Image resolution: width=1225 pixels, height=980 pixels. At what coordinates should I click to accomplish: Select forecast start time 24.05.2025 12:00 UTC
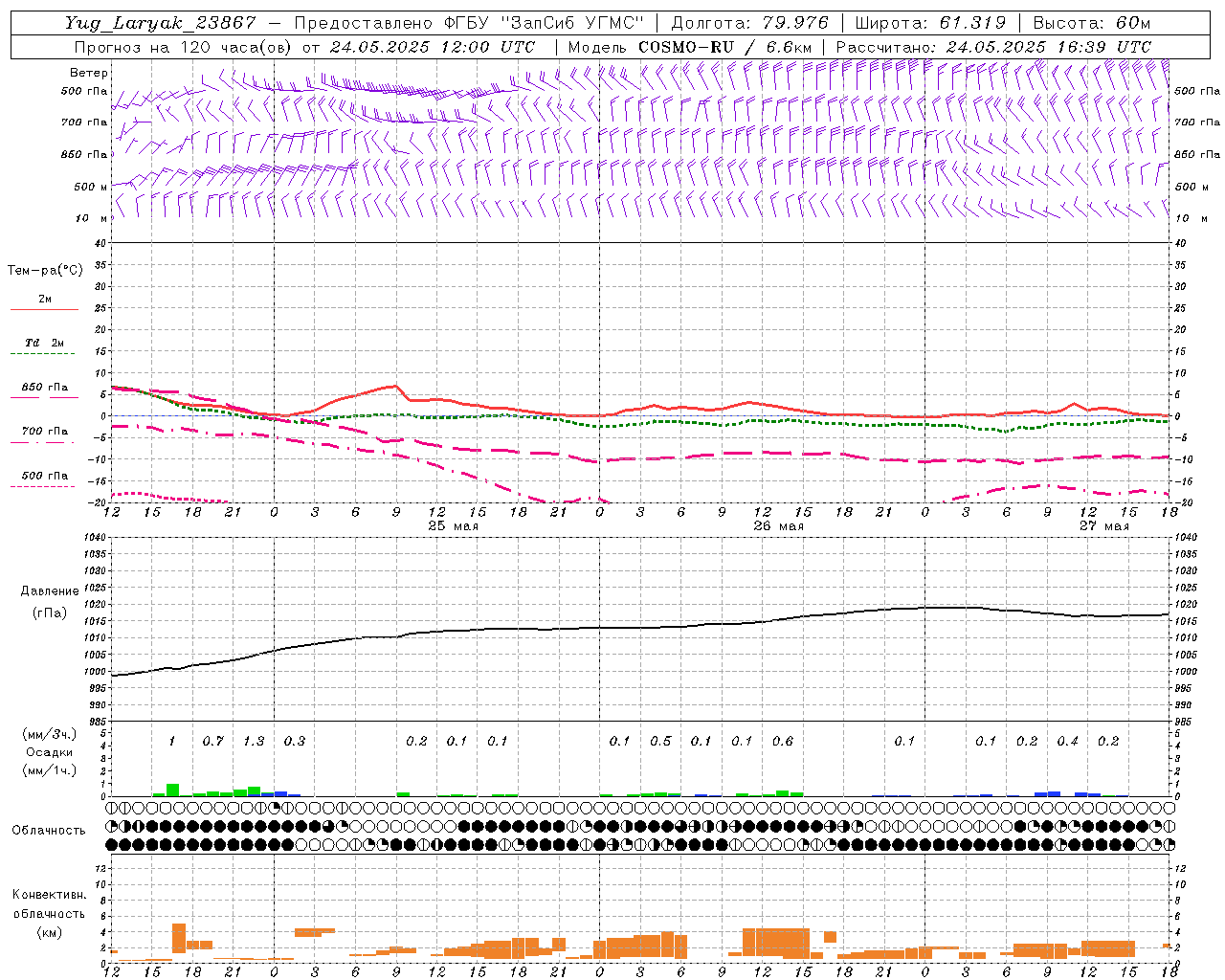(433, 47)
